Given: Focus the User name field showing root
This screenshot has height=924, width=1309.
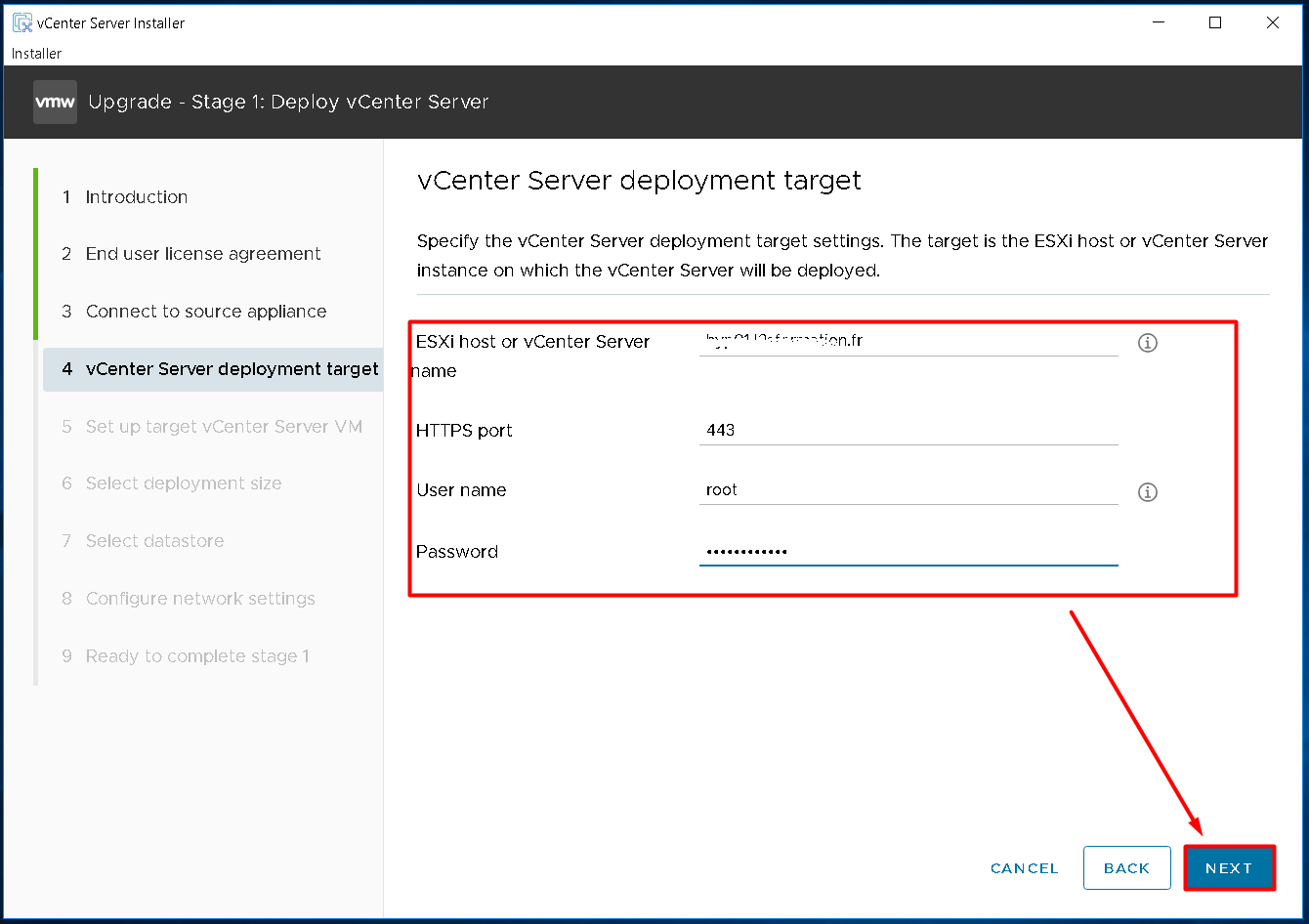Looking at the screenshot, I should pos(908,490).
